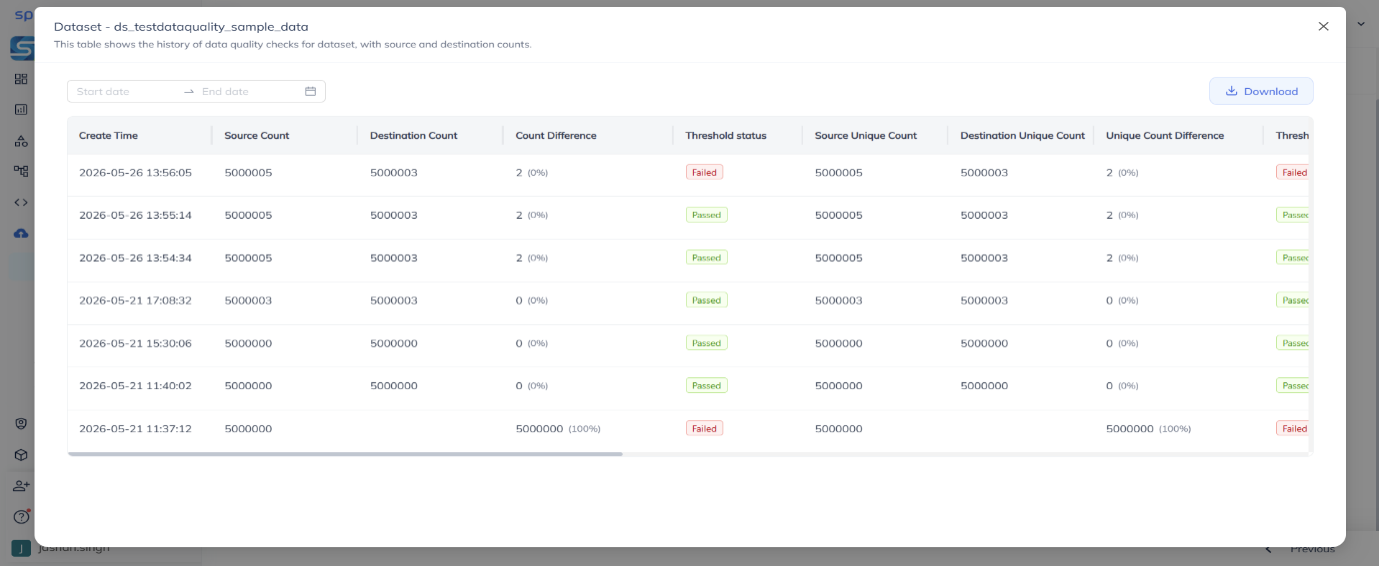
Task: Sort by Count Difference column header
Action: [x=556, y=135]
